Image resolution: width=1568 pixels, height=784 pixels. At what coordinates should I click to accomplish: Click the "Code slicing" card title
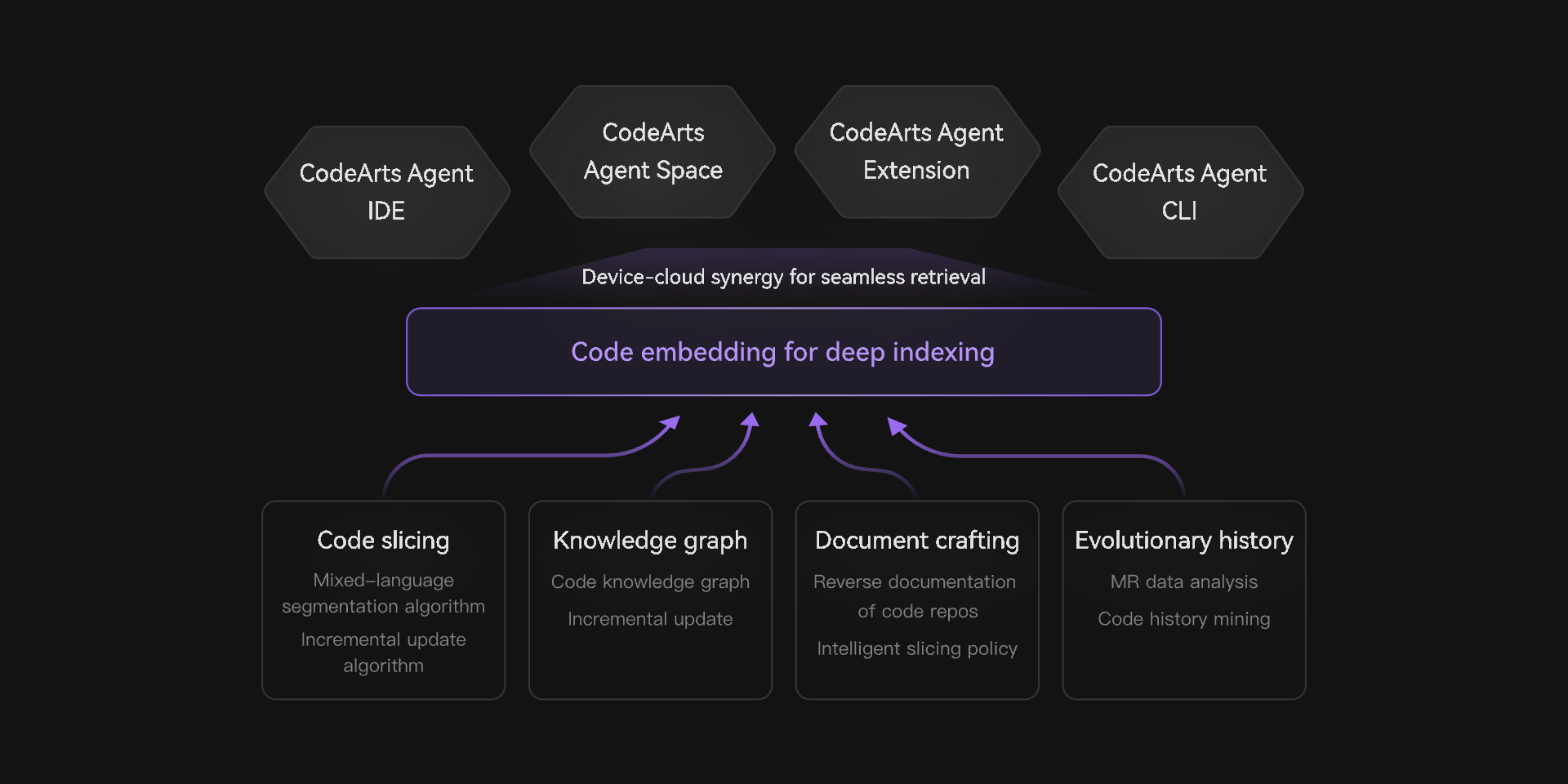(383, 541)
